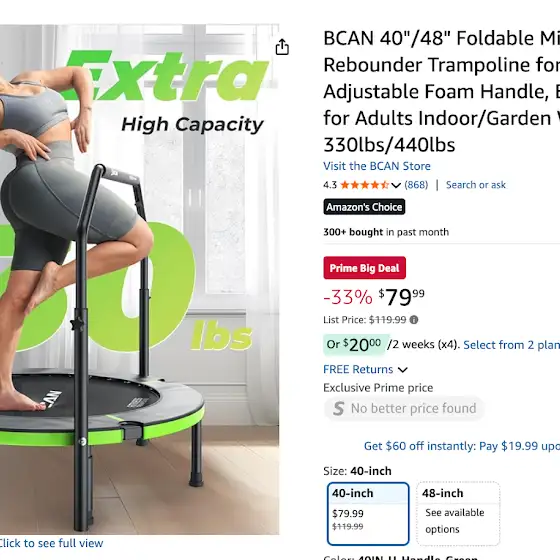Viewport: 560px width, 560px height.
Task: Click the Prime Big Deal badge
Action: coord(365,268)
